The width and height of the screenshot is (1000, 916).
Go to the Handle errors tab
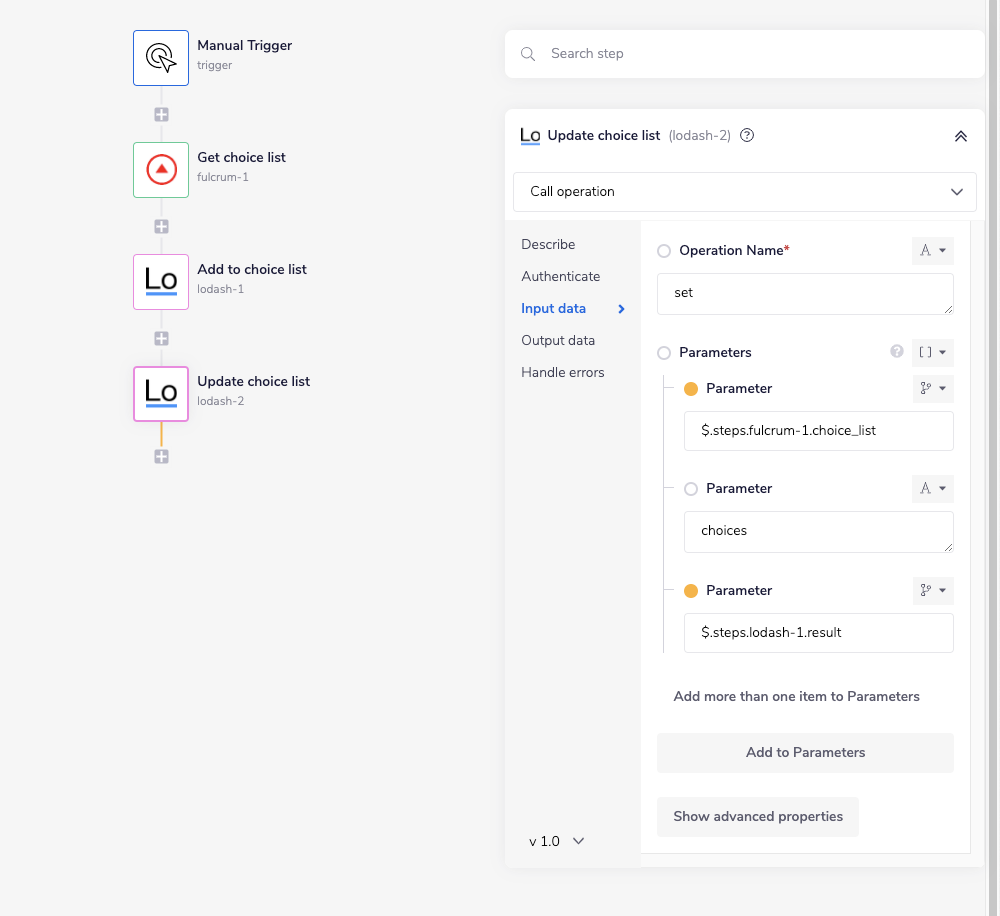point(562,372)
